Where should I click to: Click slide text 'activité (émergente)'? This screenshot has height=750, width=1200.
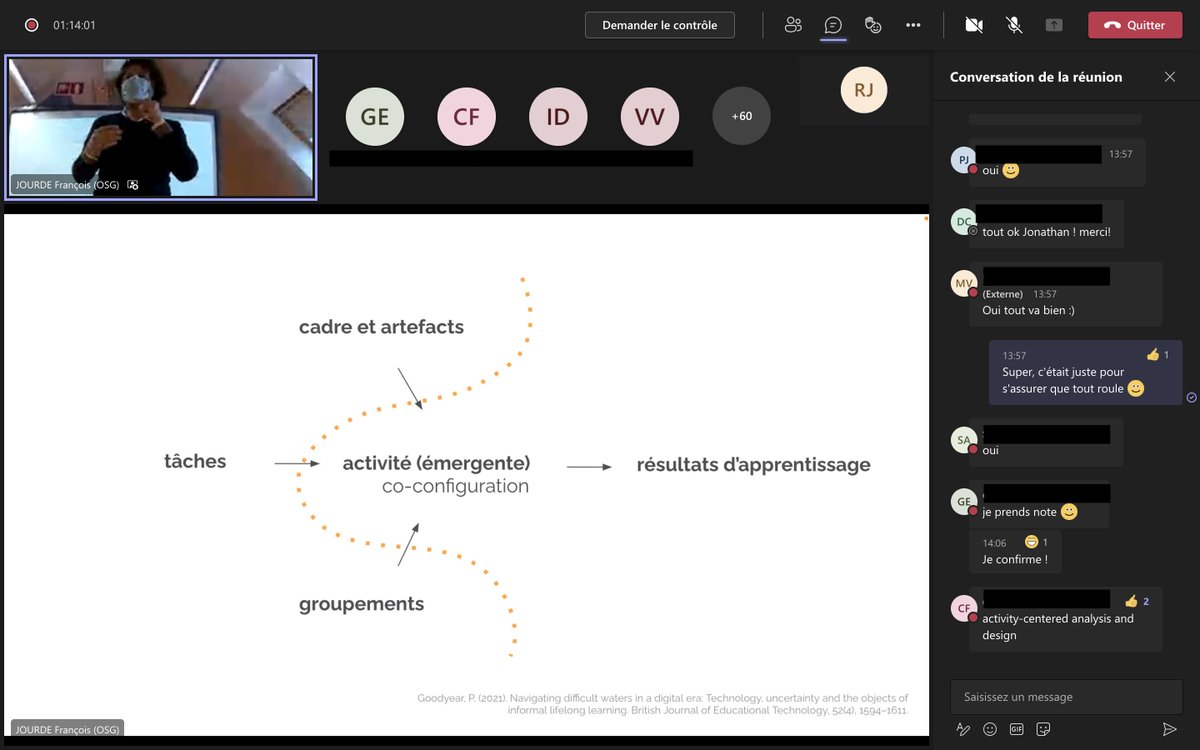(x=436, y=464)
